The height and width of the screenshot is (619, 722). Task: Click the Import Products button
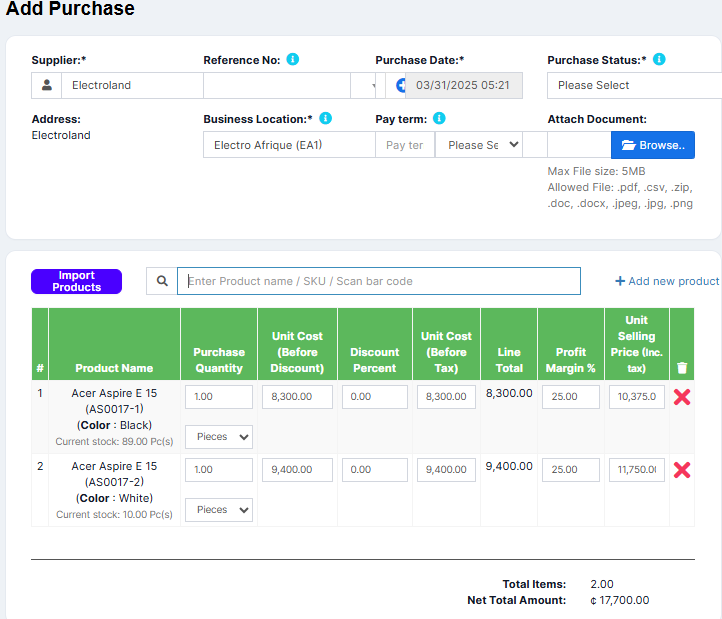tap(76, 281)
